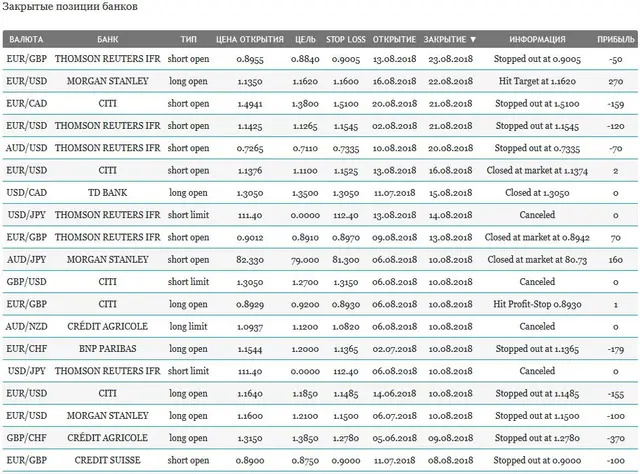Click 'Stopped out at 0.7335' cell
Screen dimensions: 640x474
coord(537,148)
